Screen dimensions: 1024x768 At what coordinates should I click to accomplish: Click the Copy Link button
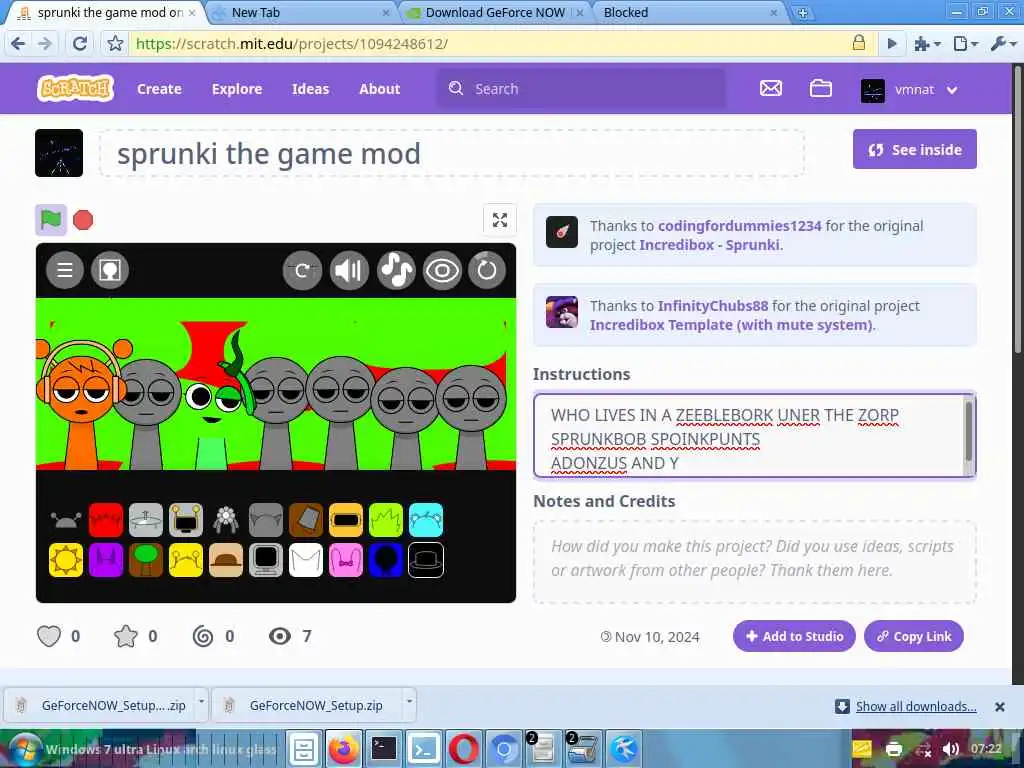[914, 636]
